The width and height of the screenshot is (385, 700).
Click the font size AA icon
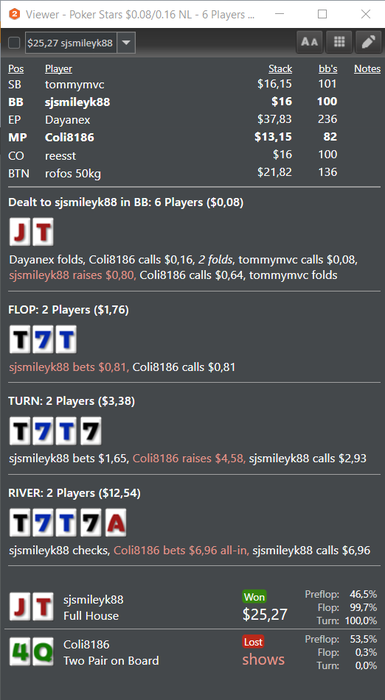click(x=309, y=42)
